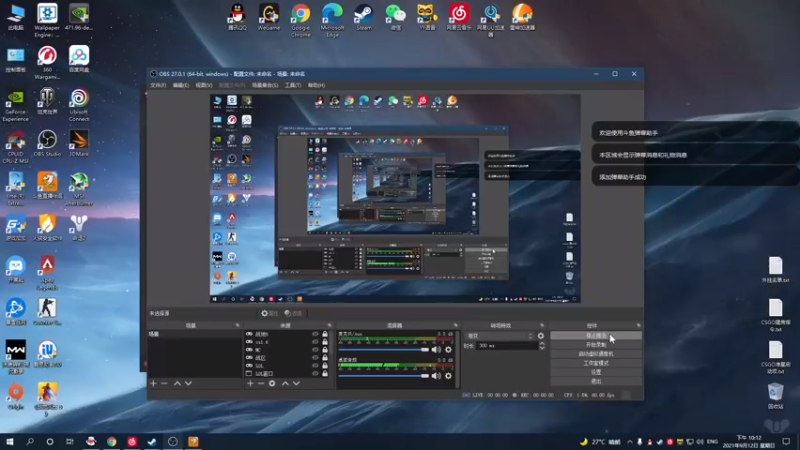
Task: Launch Steam from the desktop icons
Action: point(364,17)
